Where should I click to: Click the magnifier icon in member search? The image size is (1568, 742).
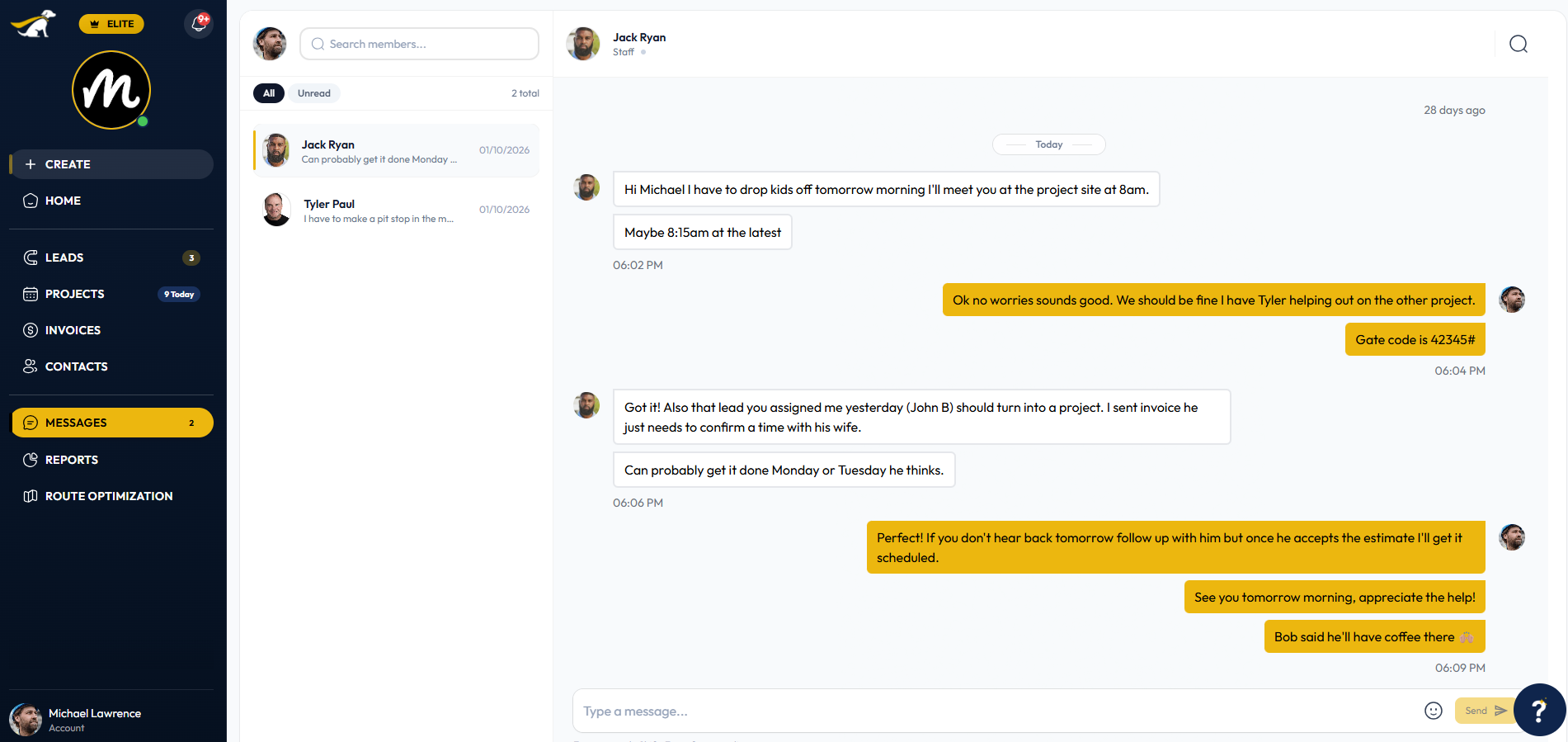[318, 44]
